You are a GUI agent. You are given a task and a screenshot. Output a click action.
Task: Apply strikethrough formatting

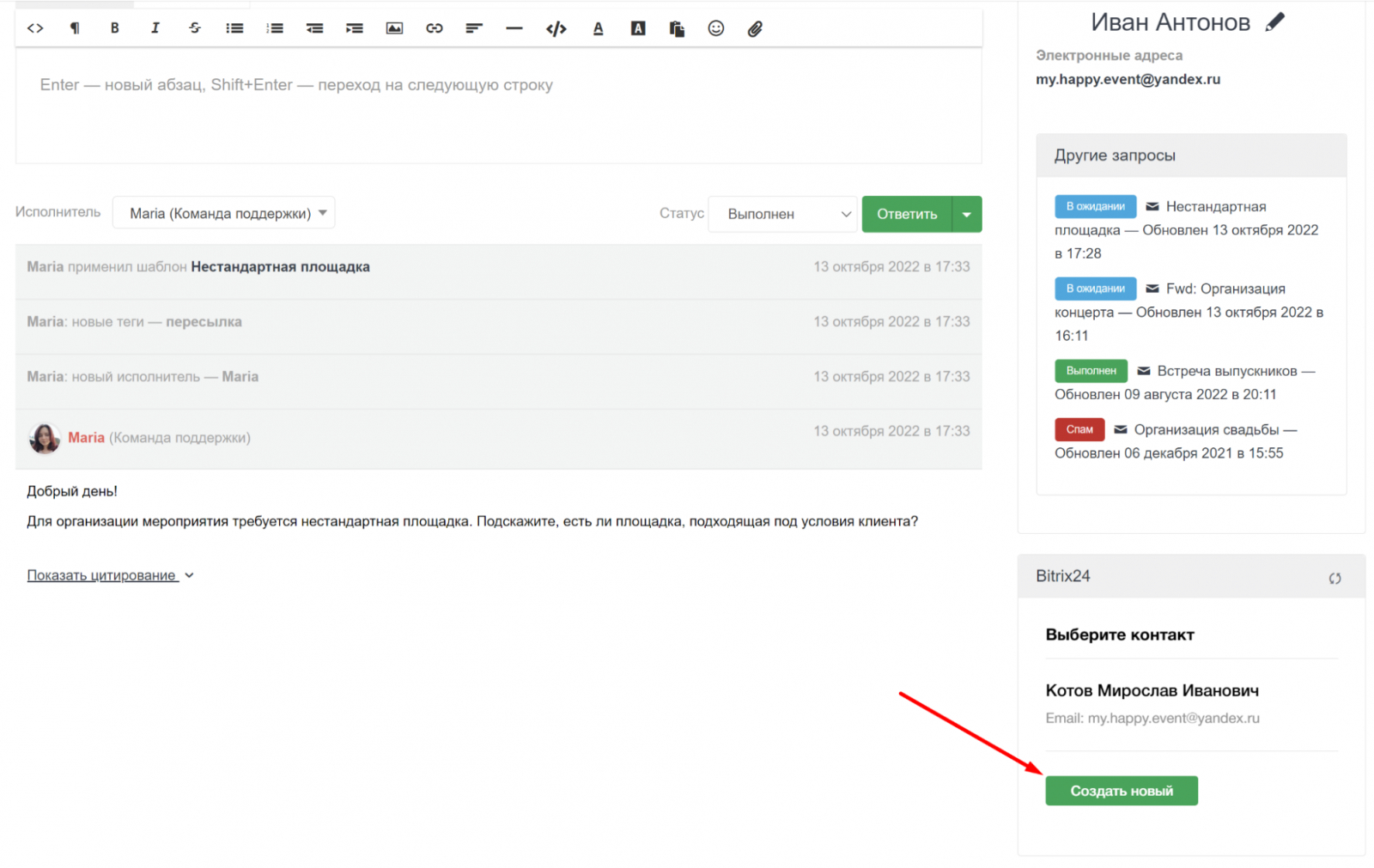pos(195,28)
